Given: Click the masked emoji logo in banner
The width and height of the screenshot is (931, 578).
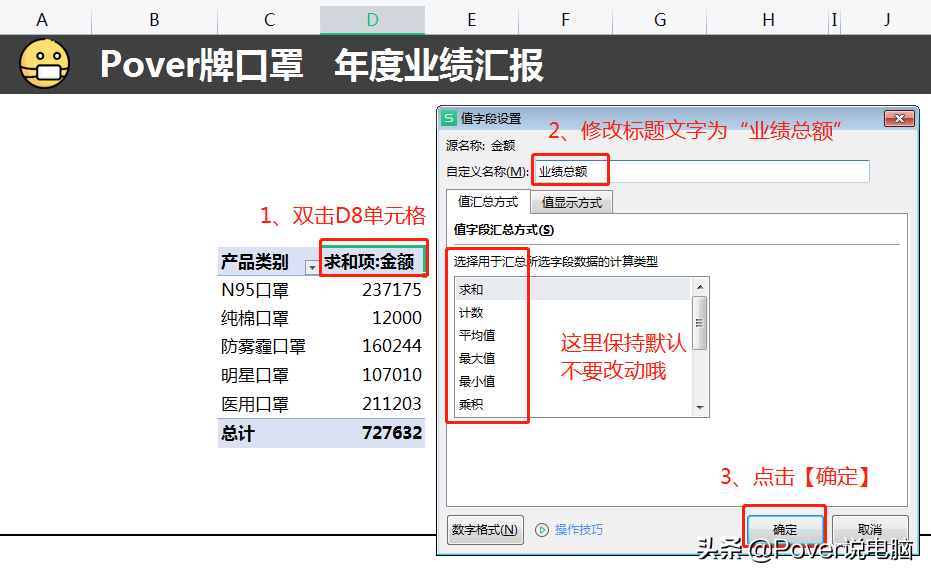Looking at the screenshot, I should pos(45,64).
